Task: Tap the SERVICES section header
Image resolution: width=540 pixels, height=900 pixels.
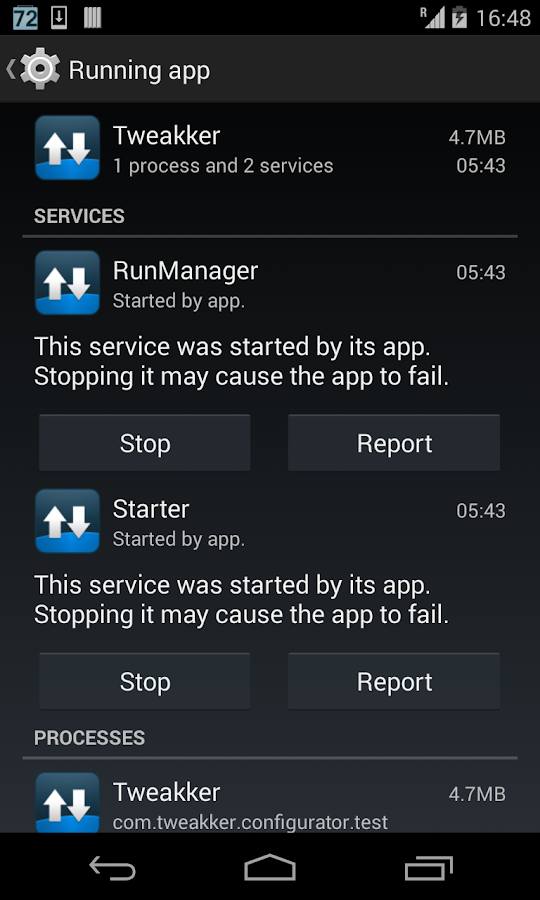Action: 79,216
